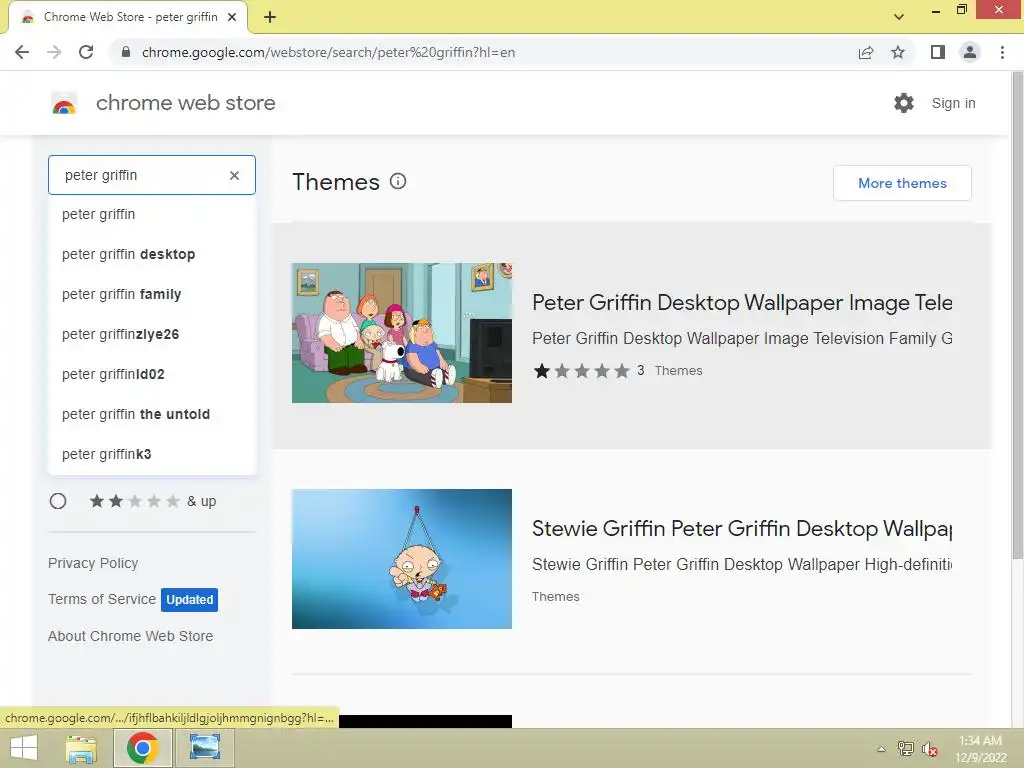
Task: Open Stewie Griffin blue theme thumbnail
Action: (402, 559)
